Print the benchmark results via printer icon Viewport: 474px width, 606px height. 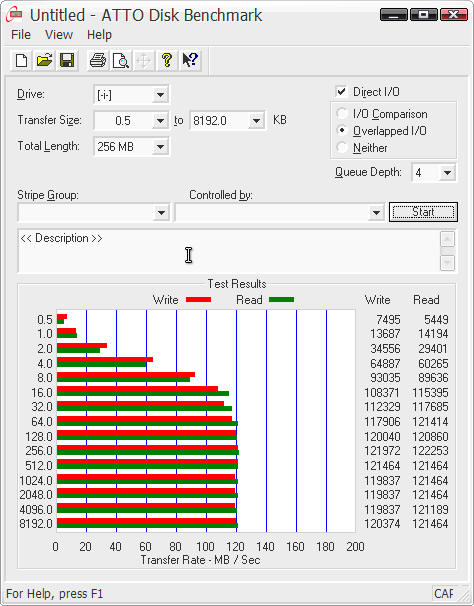click(x=98, y=60)
